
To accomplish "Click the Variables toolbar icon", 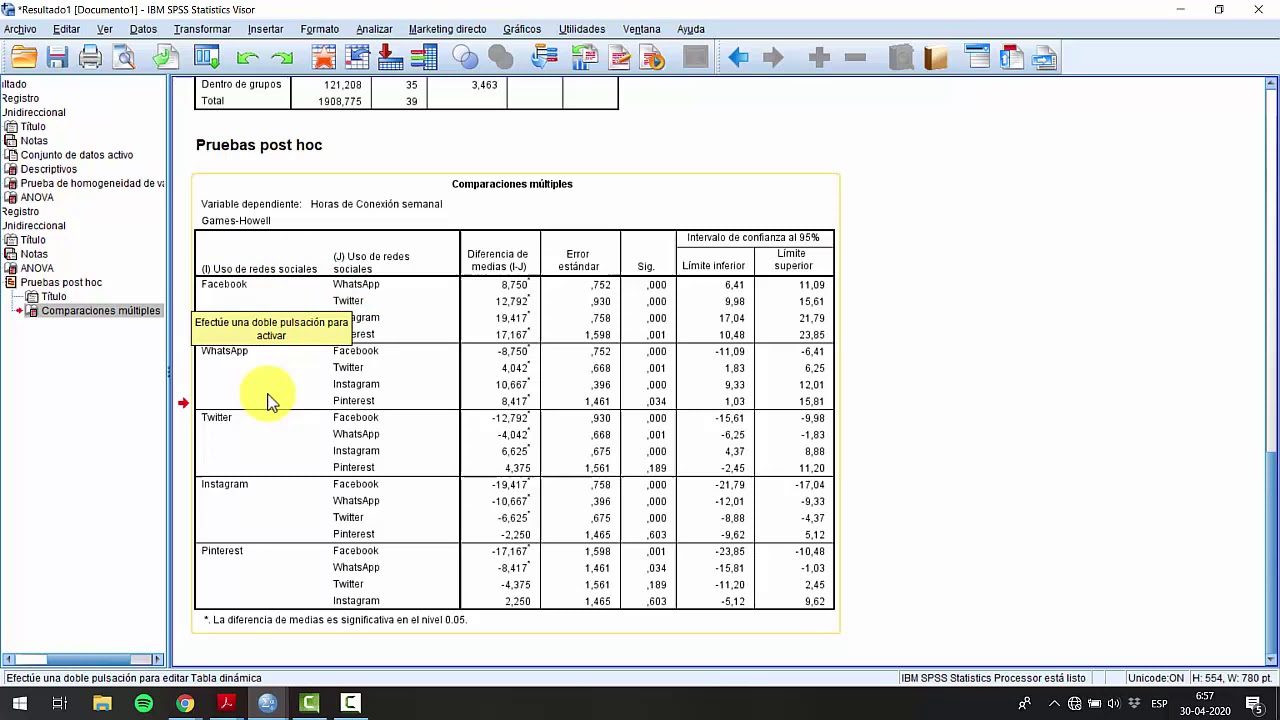I will click(424, 58).
